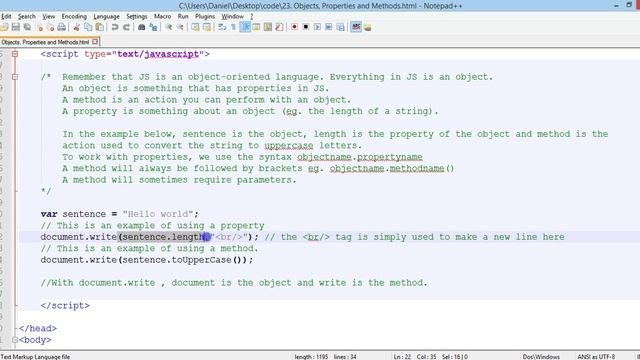Open Find with the binoculars icon
The width and height of the screenshot is (640, 360).
tap(142, 27)
